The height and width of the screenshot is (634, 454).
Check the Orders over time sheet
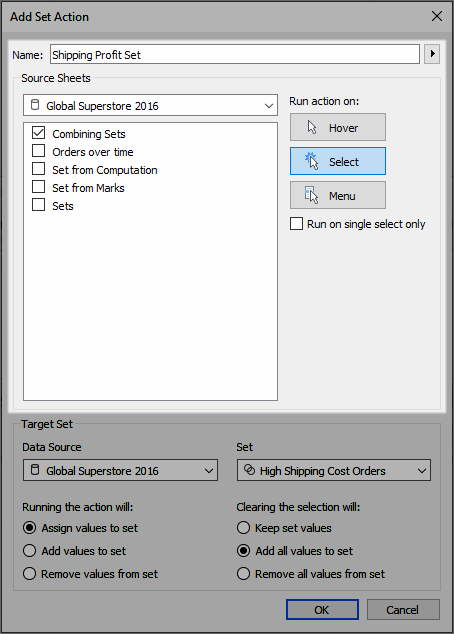[38, 151]
